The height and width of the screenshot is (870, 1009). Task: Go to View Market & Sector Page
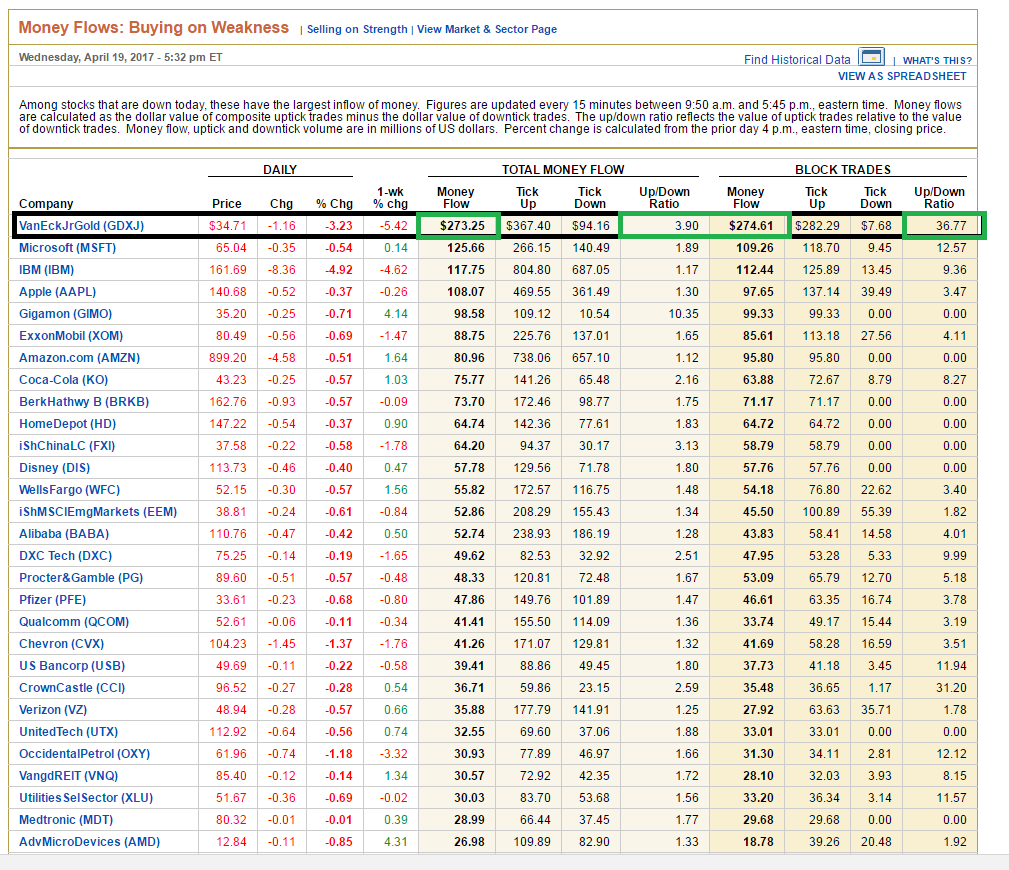(487, 29)
